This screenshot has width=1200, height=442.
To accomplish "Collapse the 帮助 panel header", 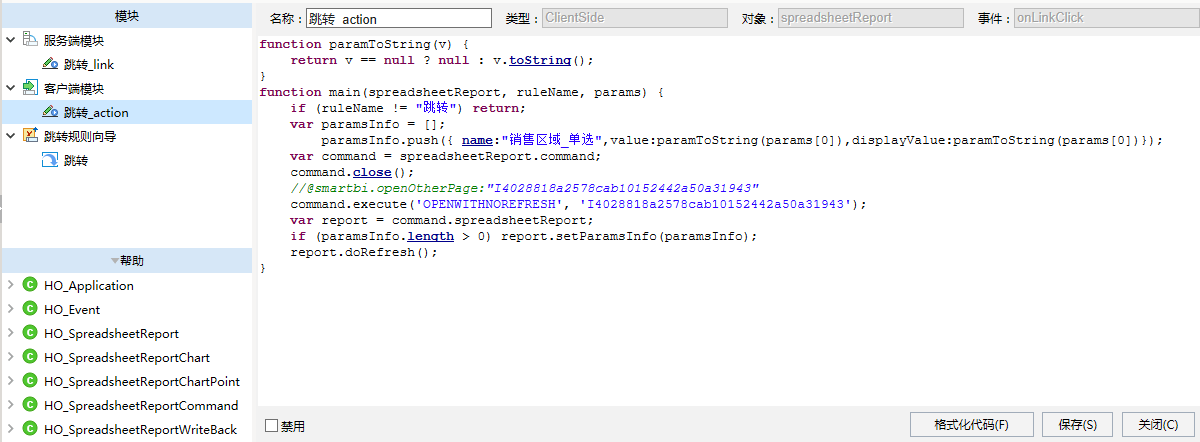I will (126, 260).
